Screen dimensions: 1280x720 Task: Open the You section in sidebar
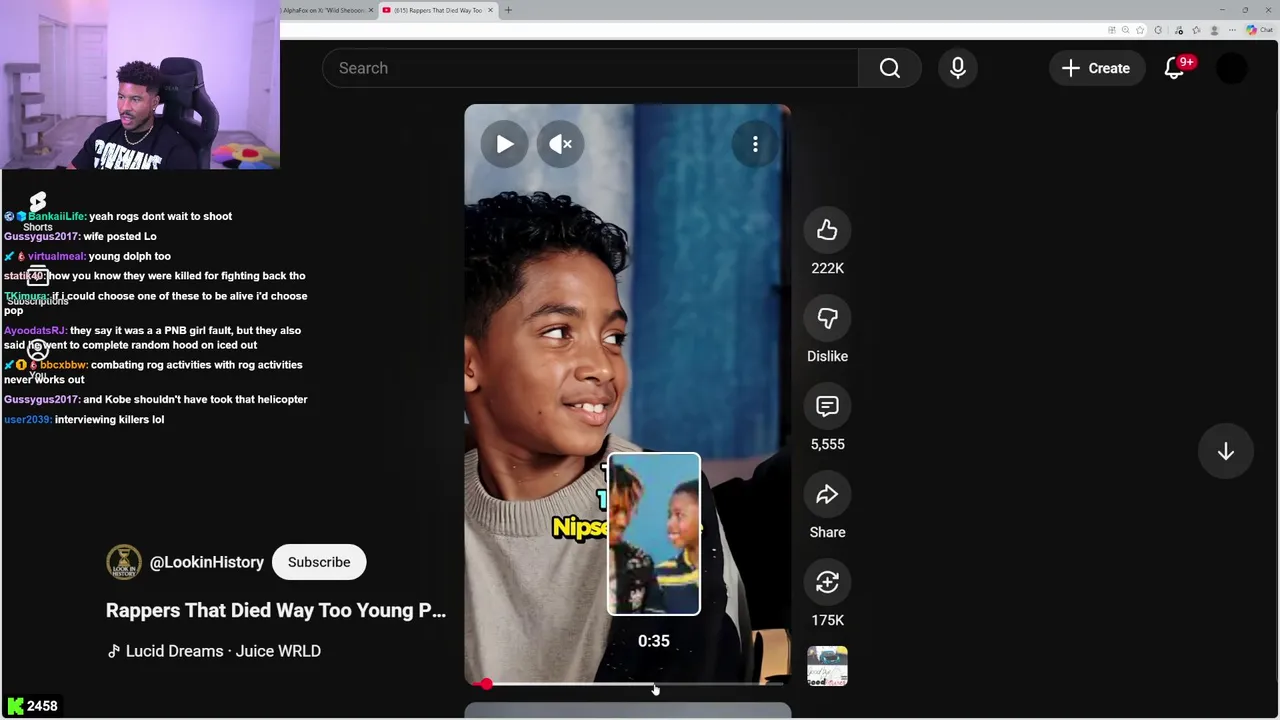click(37, 360)
